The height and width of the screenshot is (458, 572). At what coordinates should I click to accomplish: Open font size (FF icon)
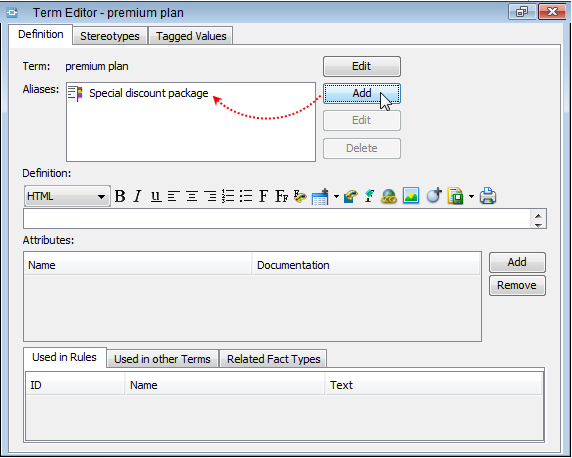[281, 196]
